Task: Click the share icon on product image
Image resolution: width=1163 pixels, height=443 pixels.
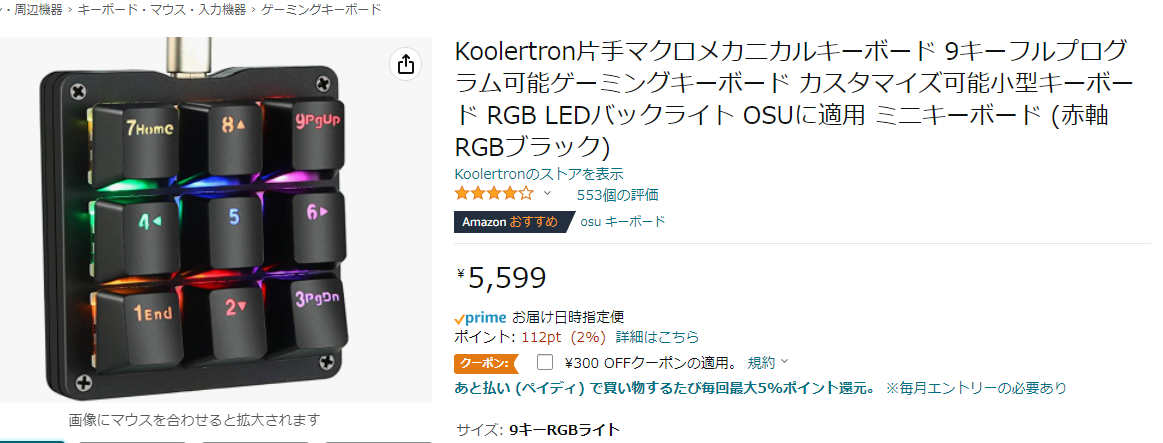Action: click(405, 65)
